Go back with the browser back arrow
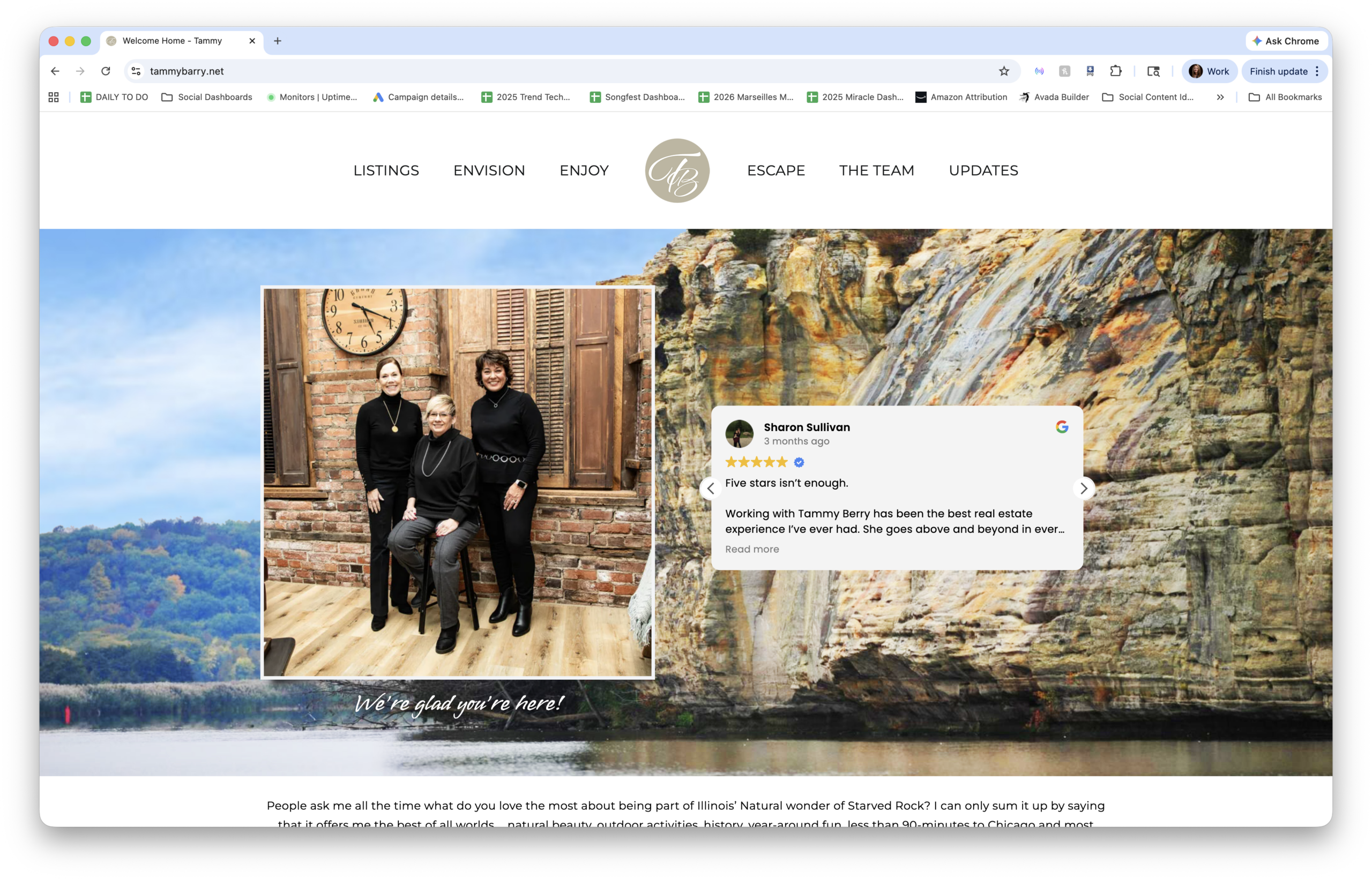 [x=55, y=71]
